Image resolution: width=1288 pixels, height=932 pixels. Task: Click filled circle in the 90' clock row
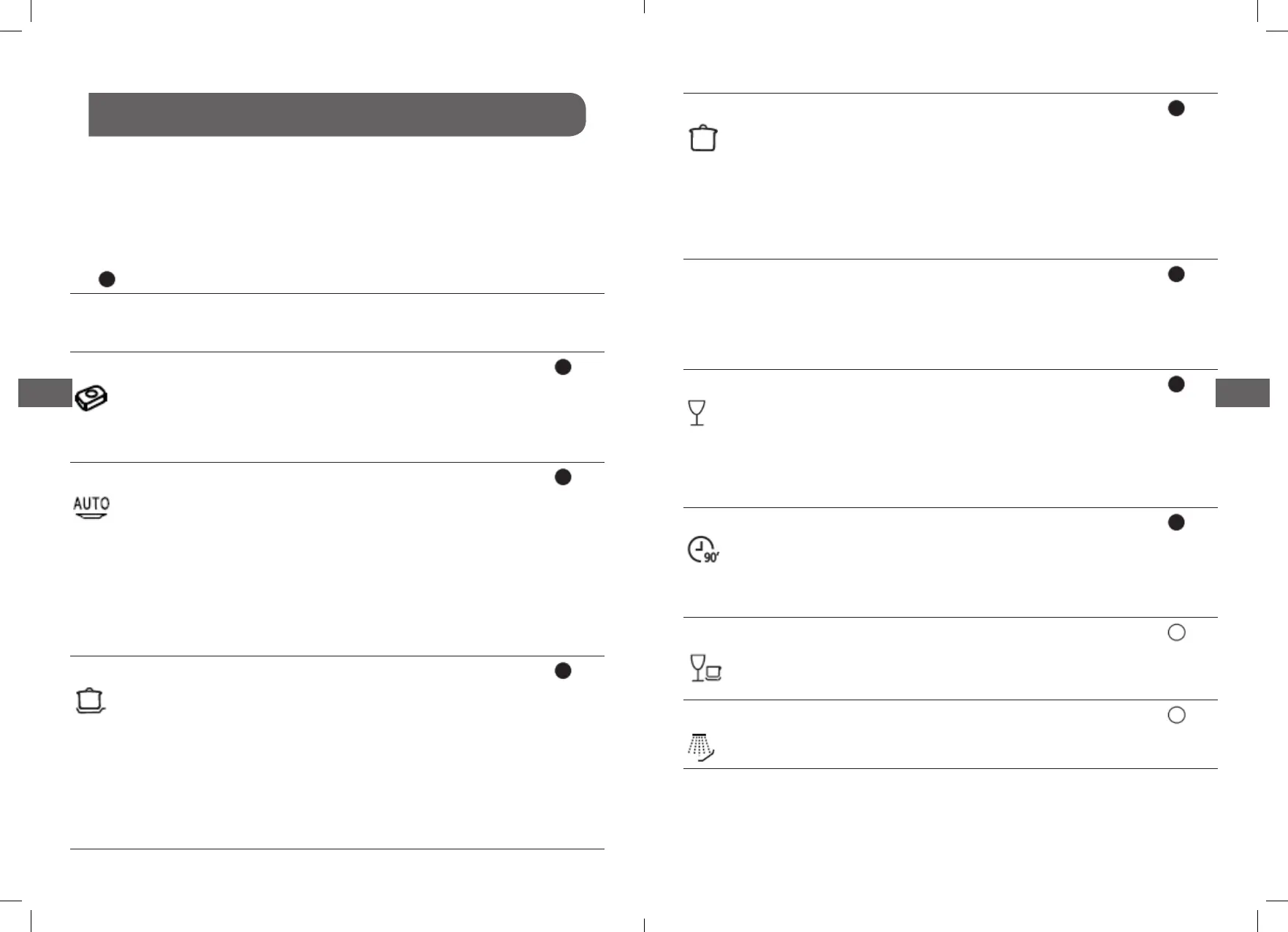1176,522
